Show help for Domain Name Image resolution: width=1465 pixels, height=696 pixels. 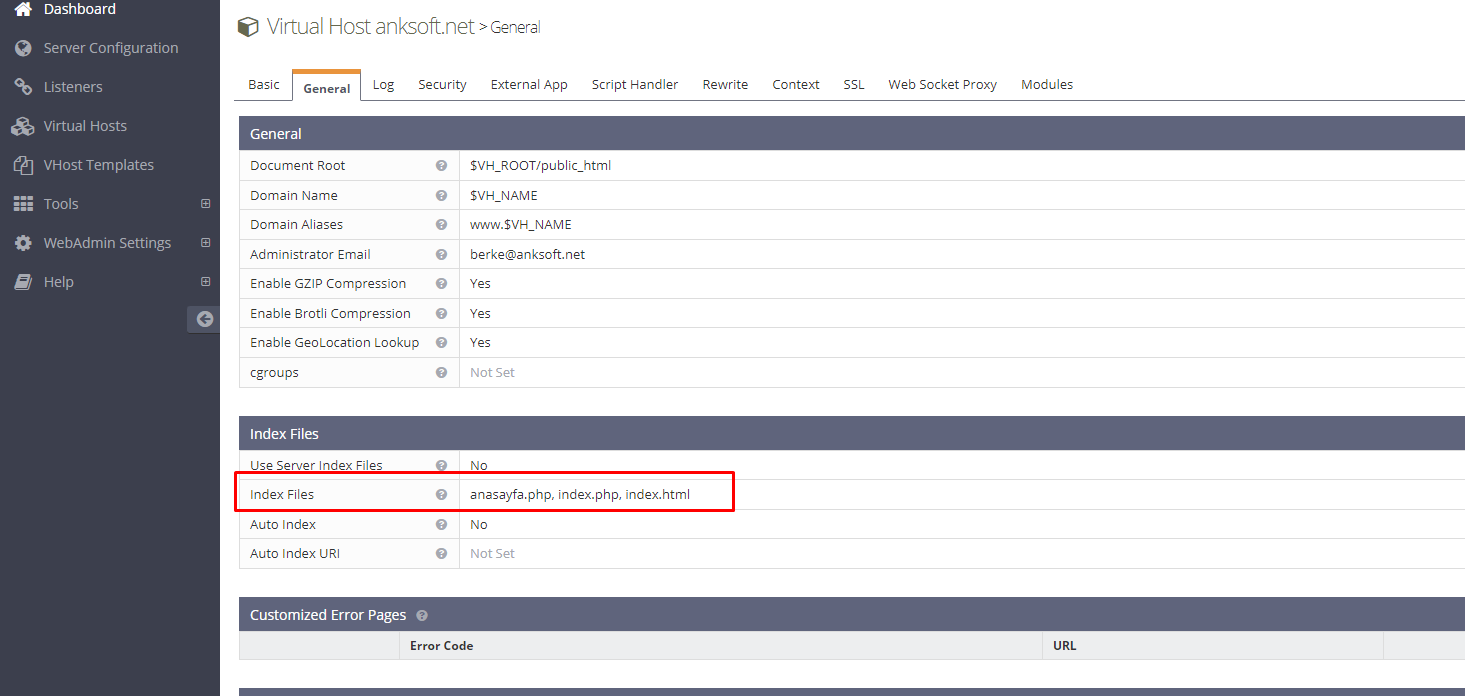tap(441, 196)
